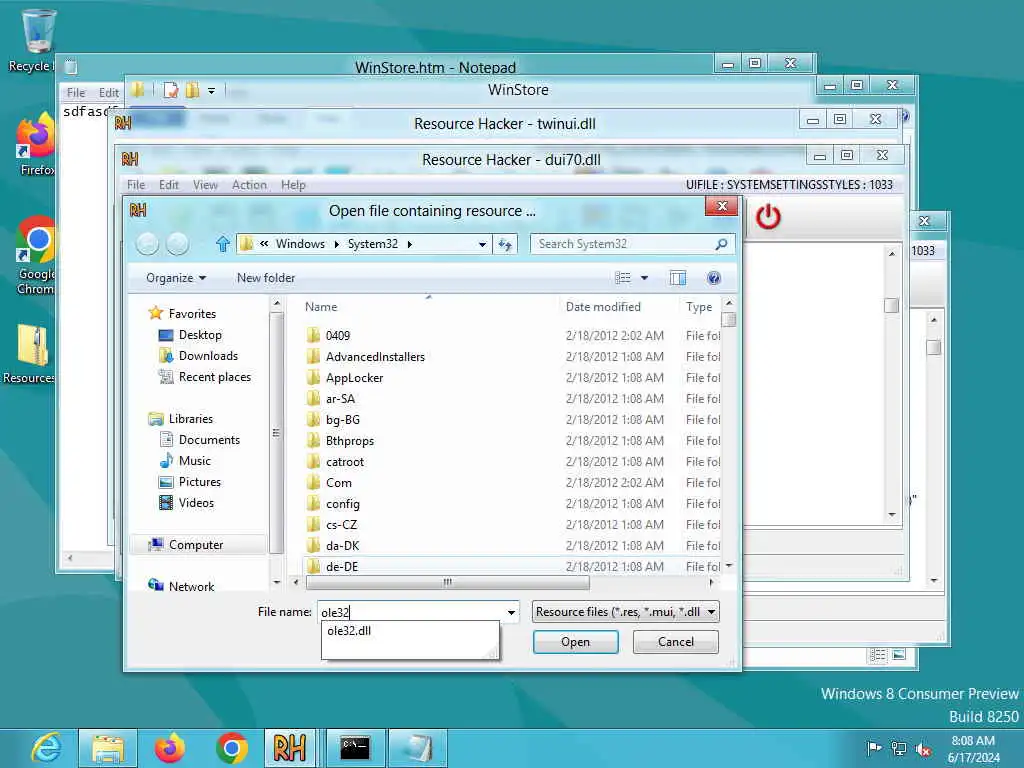Select Recent places in navigation pane
Image resolution: width=1024 pixels, height=768 pixels.
coord(214,377)
